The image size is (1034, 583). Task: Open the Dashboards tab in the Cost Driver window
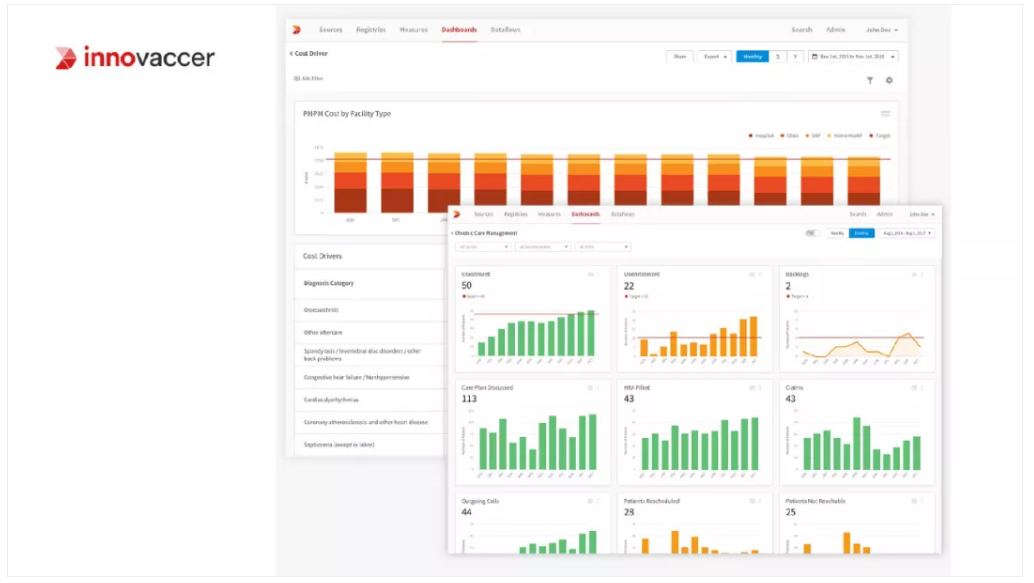click(459, 30)
